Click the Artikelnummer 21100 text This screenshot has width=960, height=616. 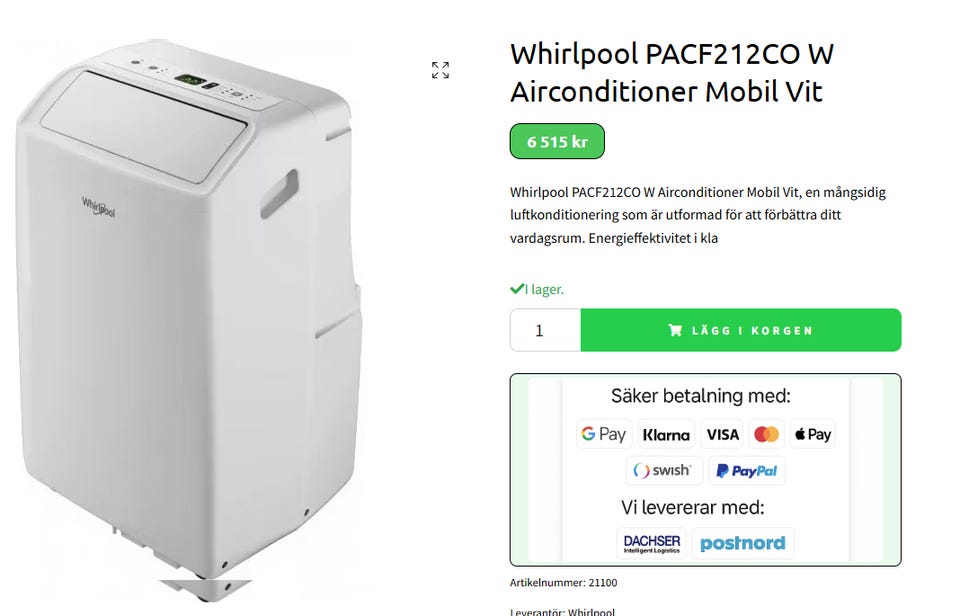(563, 582)
